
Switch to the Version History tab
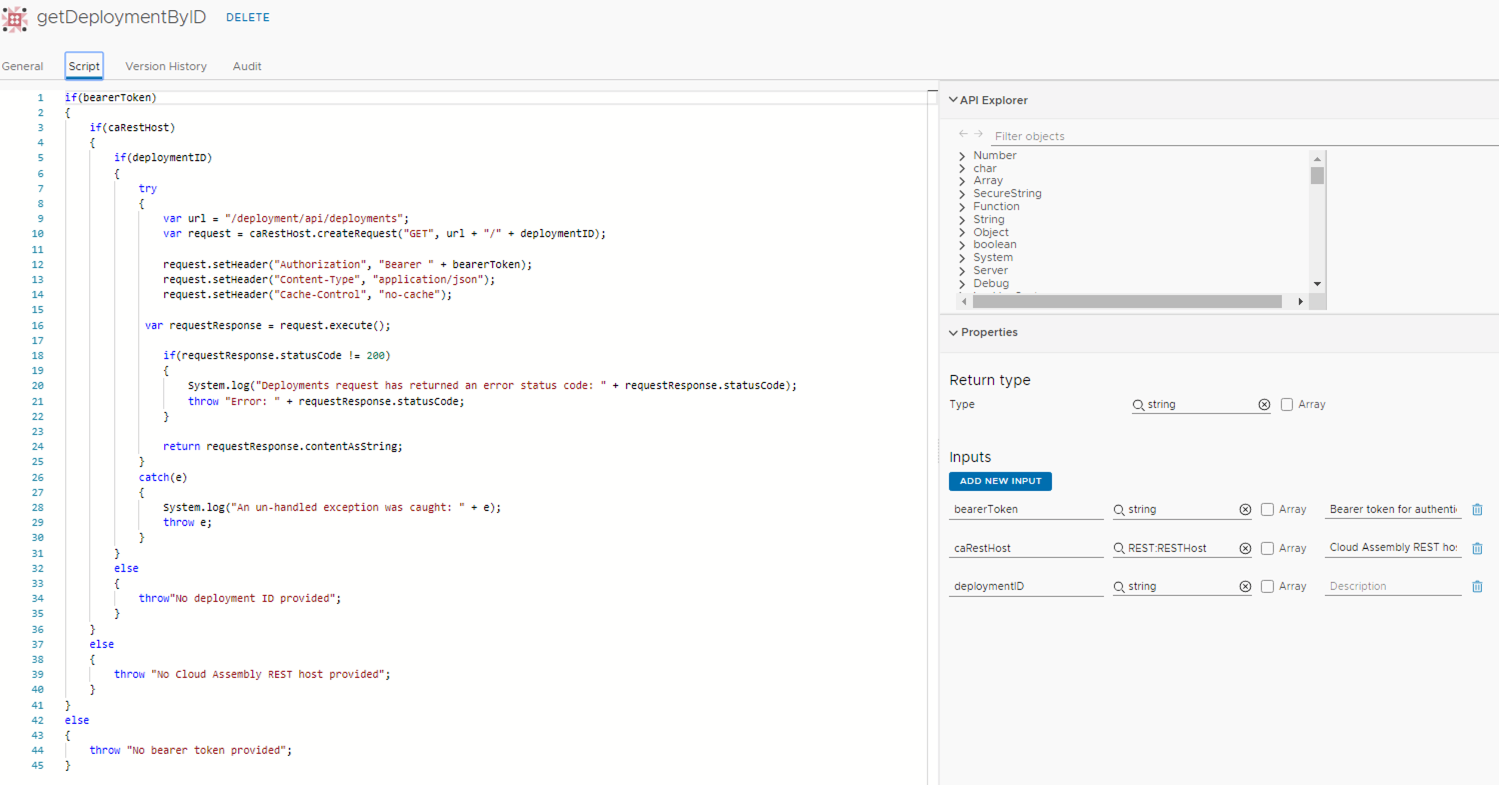166,66
